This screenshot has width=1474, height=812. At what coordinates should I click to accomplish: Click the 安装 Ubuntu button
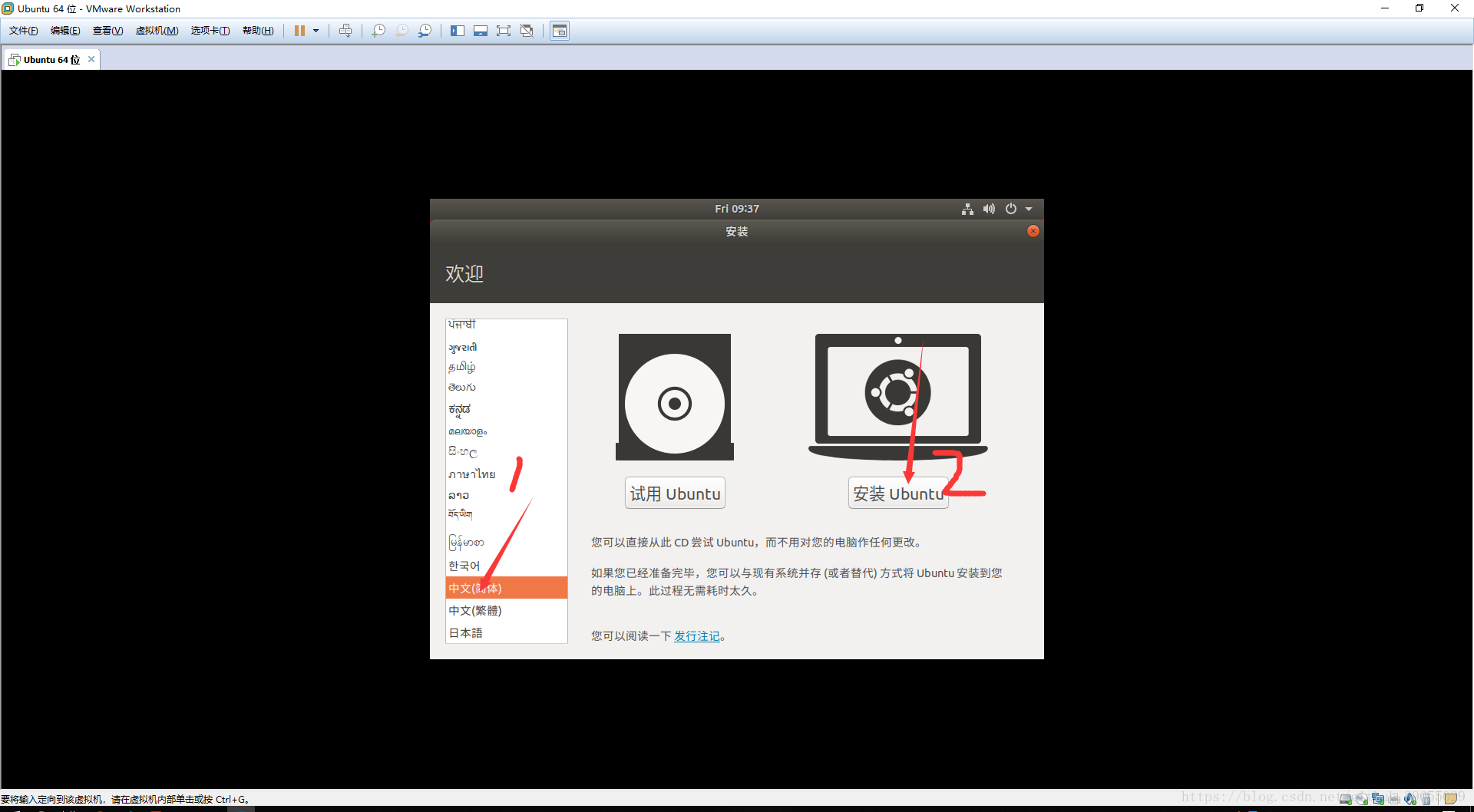[x=897, y=493]
